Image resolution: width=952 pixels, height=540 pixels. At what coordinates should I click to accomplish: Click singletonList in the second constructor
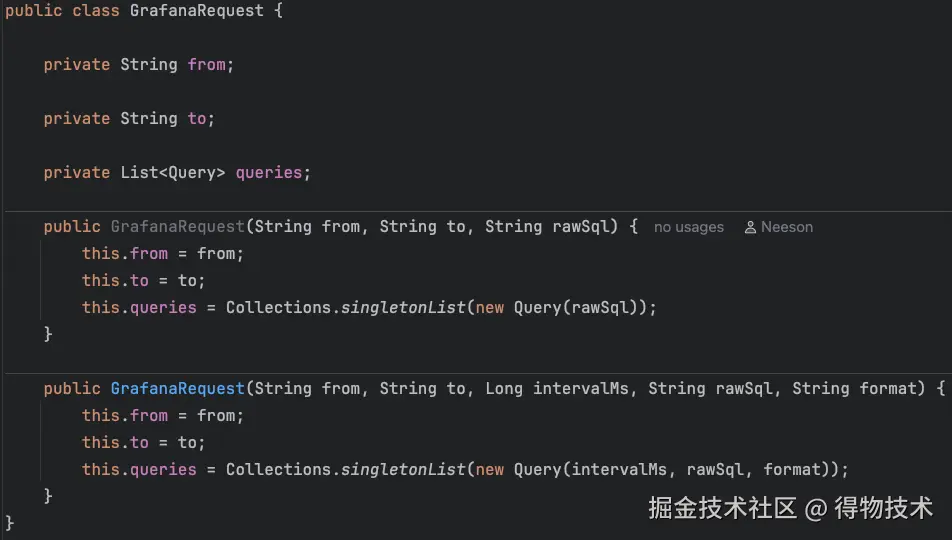click(x=403, y=470)
